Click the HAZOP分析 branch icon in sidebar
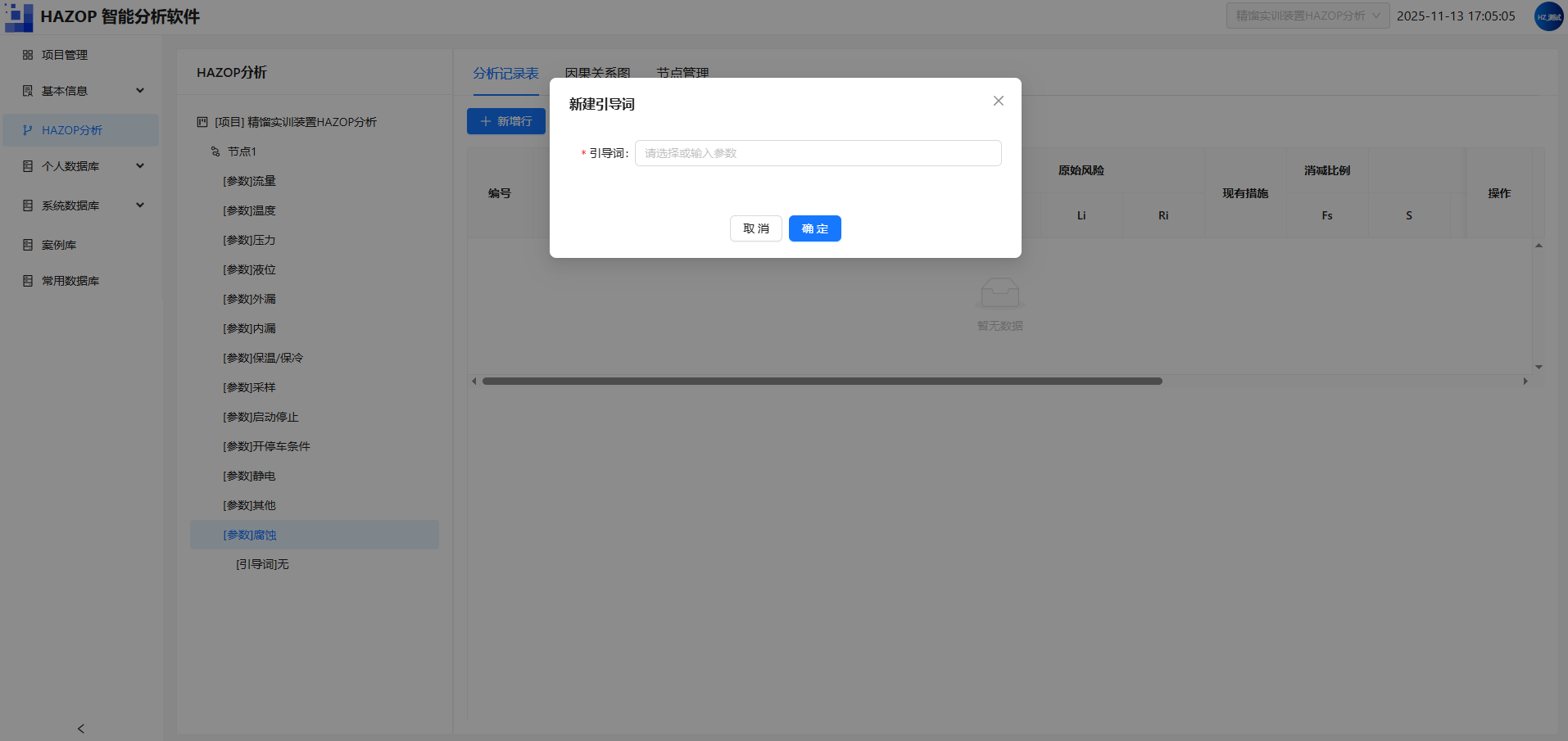This screenshot has width=1568, height=741. [x=28, y=130]
